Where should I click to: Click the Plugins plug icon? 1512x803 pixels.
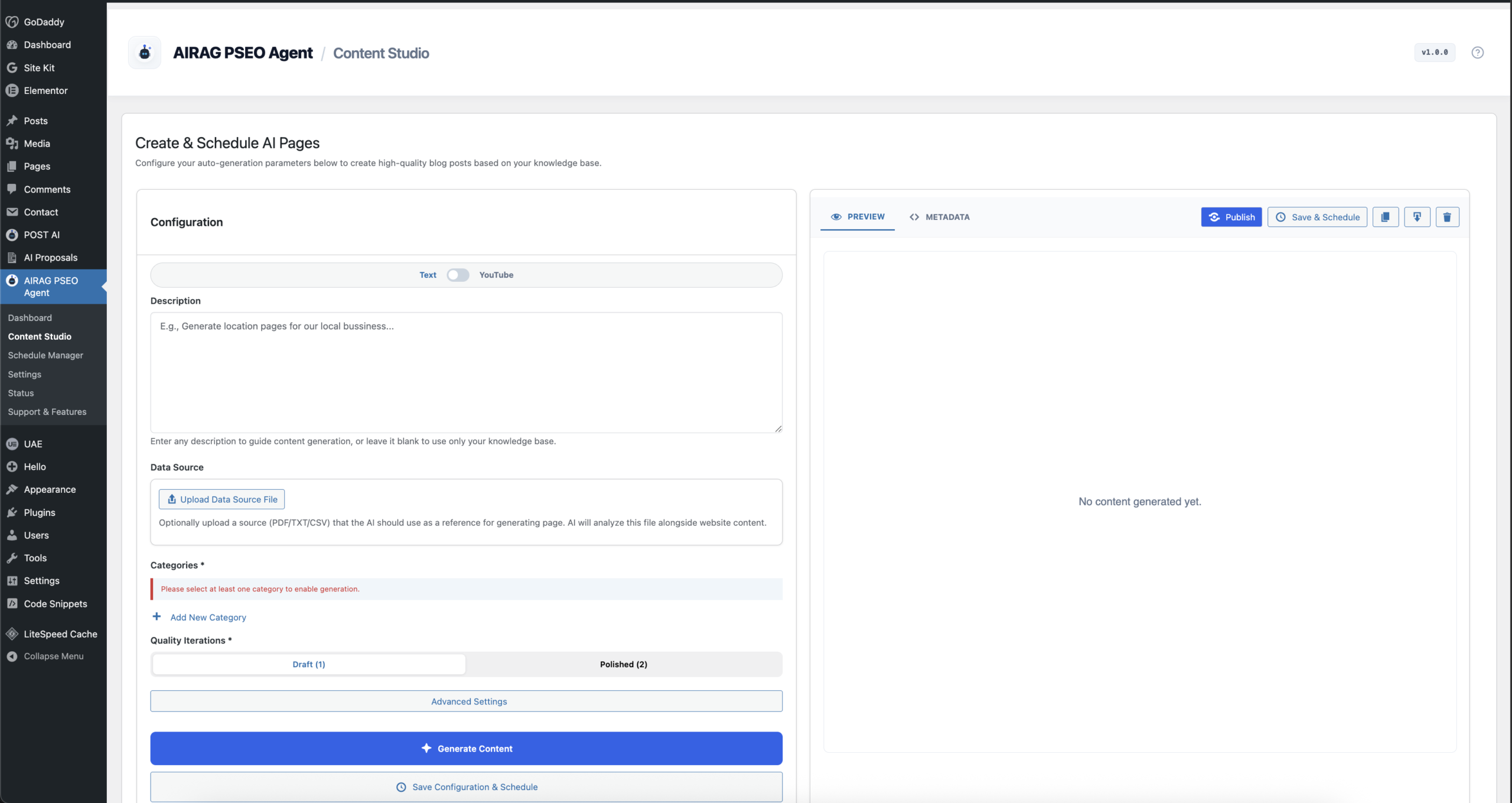pyautogui.click(x=12, y=512)
